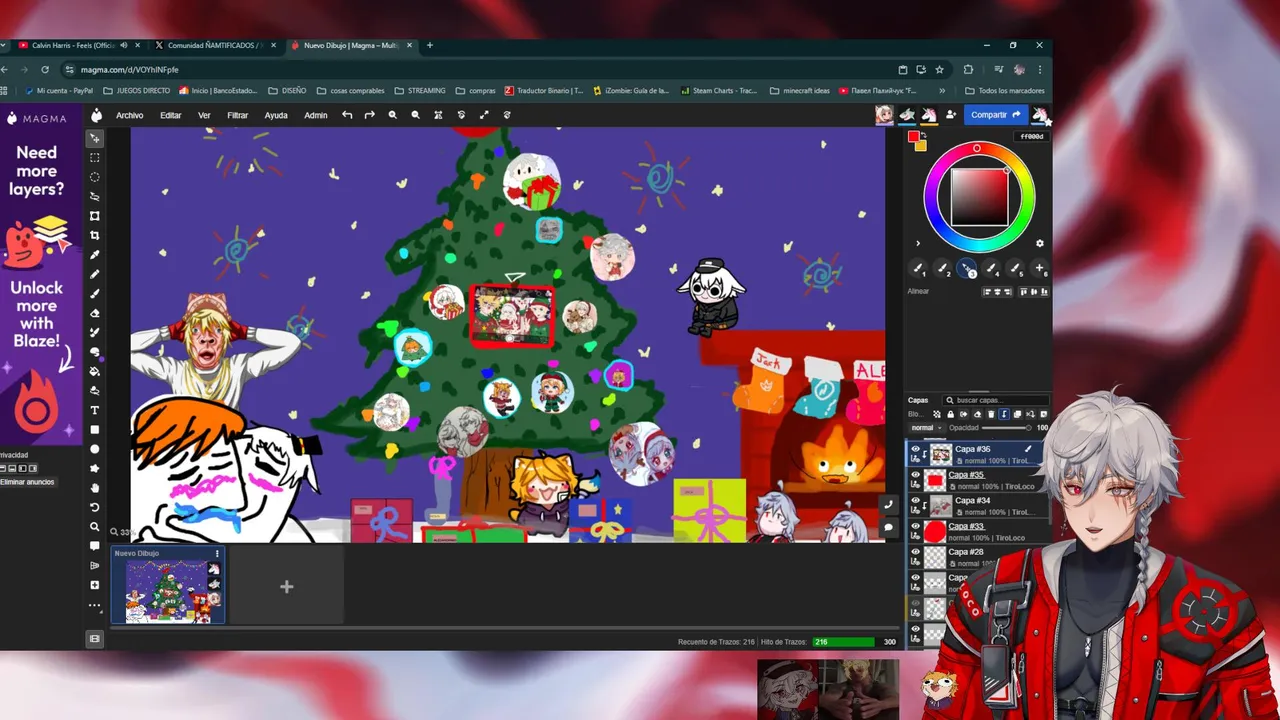Select the elliptical marquee tool
Viewport: 1280px width, 720px height.
(95, 177)
